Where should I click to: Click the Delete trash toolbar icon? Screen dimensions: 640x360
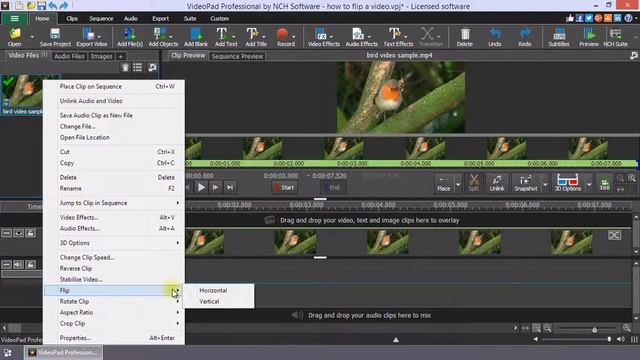(464, 37)
